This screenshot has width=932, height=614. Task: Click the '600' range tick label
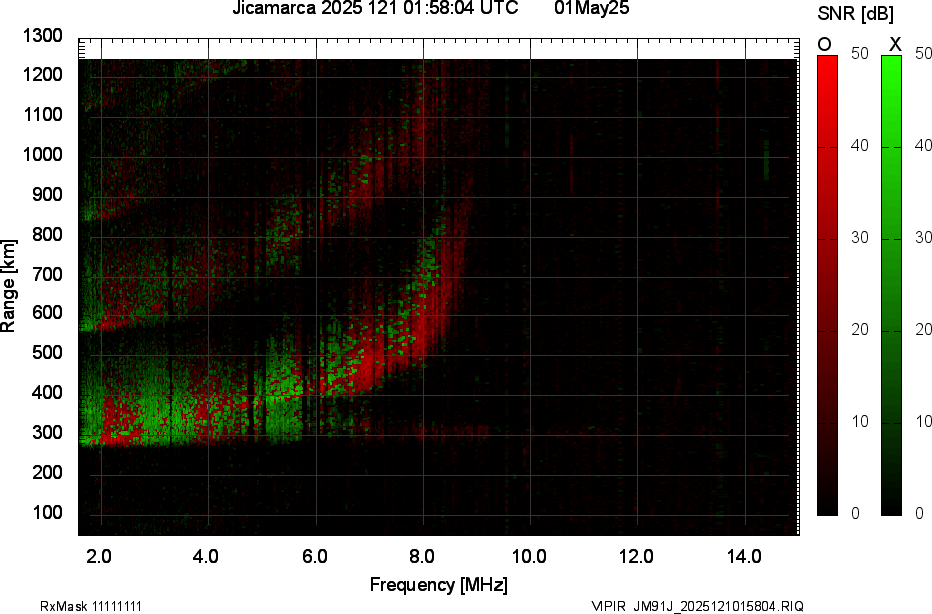tap(47, 312)
